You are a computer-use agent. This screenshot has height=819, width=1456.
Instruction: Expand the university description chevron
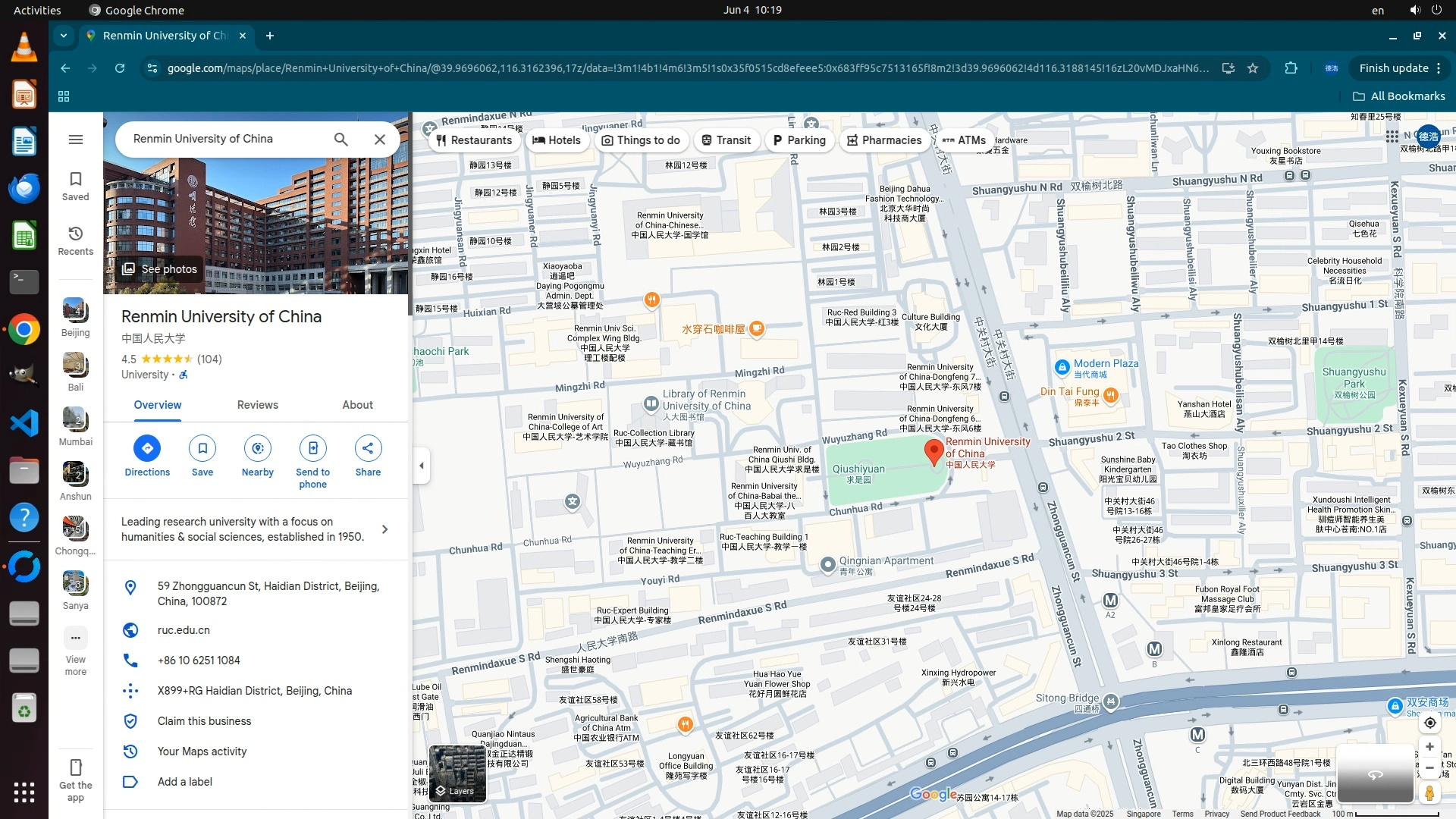pyautogui.click(x=384, y=529)
